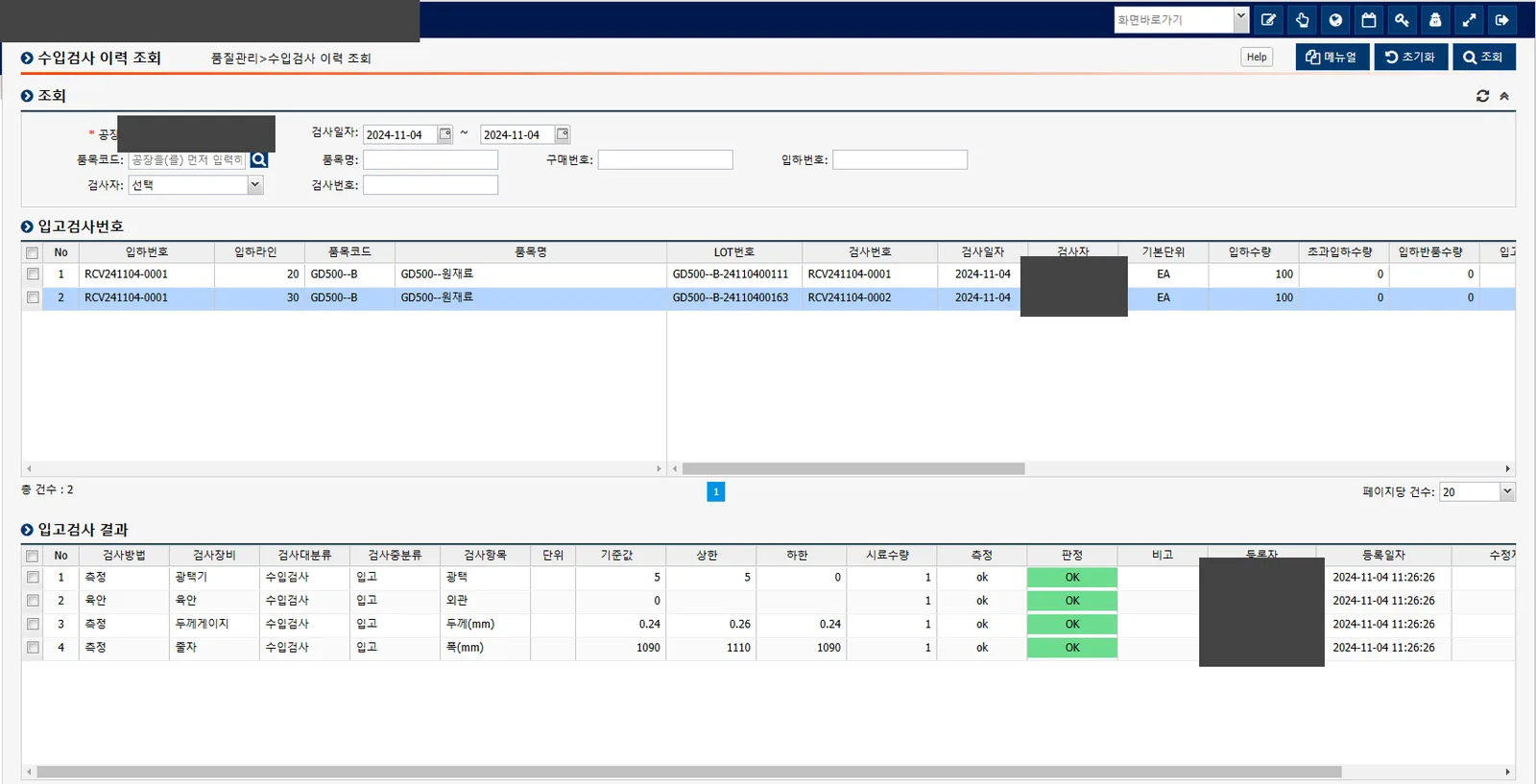This screenshot has height=784, width=1536.
Task: Click the refresh icon in 조회 section
Action: click(1482, 96)
